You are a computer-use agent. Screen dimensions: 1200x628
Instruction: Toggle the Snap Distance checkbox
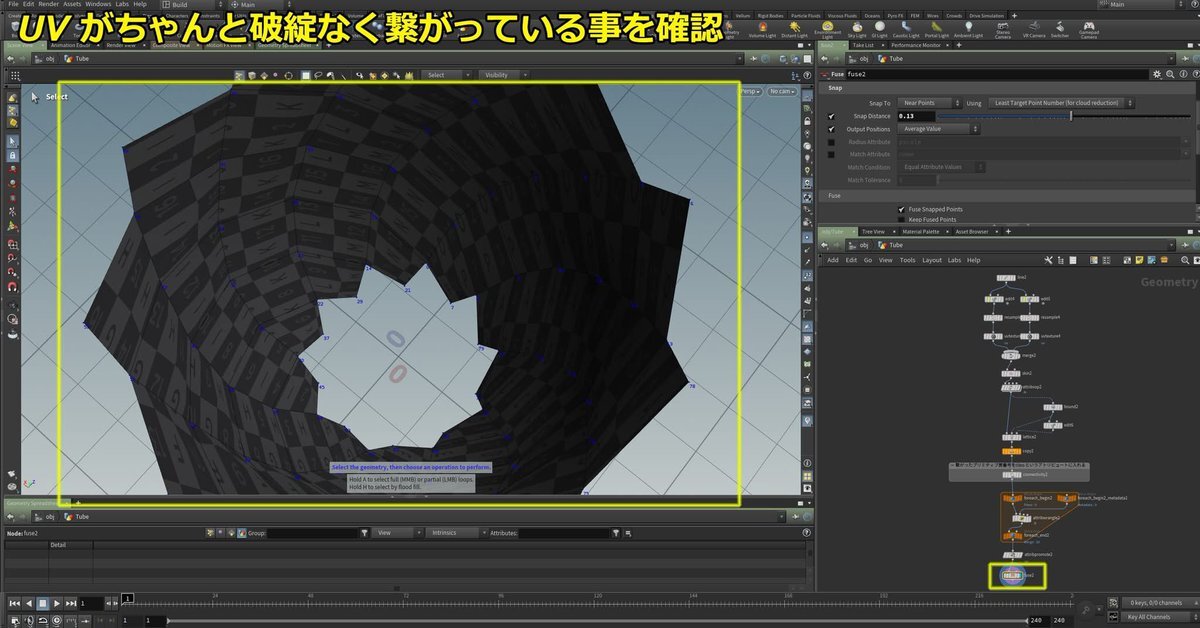[832, 116]
